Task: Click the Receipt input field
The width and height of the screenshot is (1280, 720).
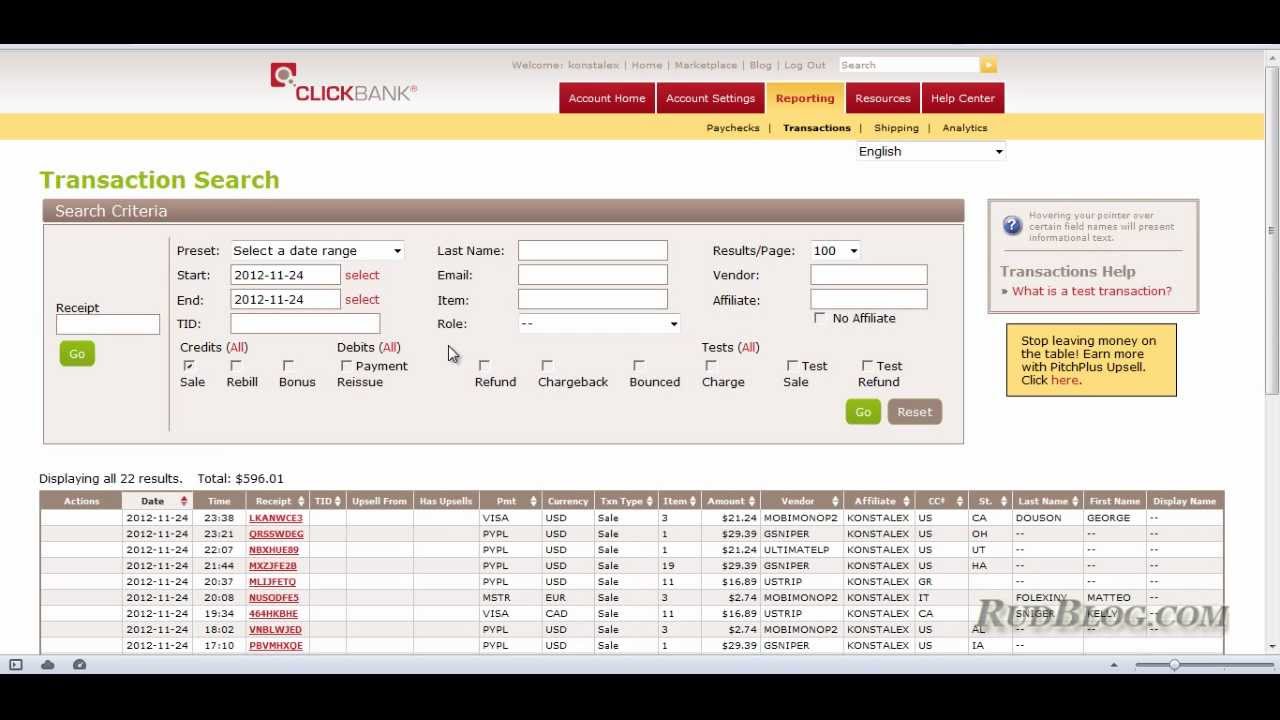Action: [x=108, y=324]
